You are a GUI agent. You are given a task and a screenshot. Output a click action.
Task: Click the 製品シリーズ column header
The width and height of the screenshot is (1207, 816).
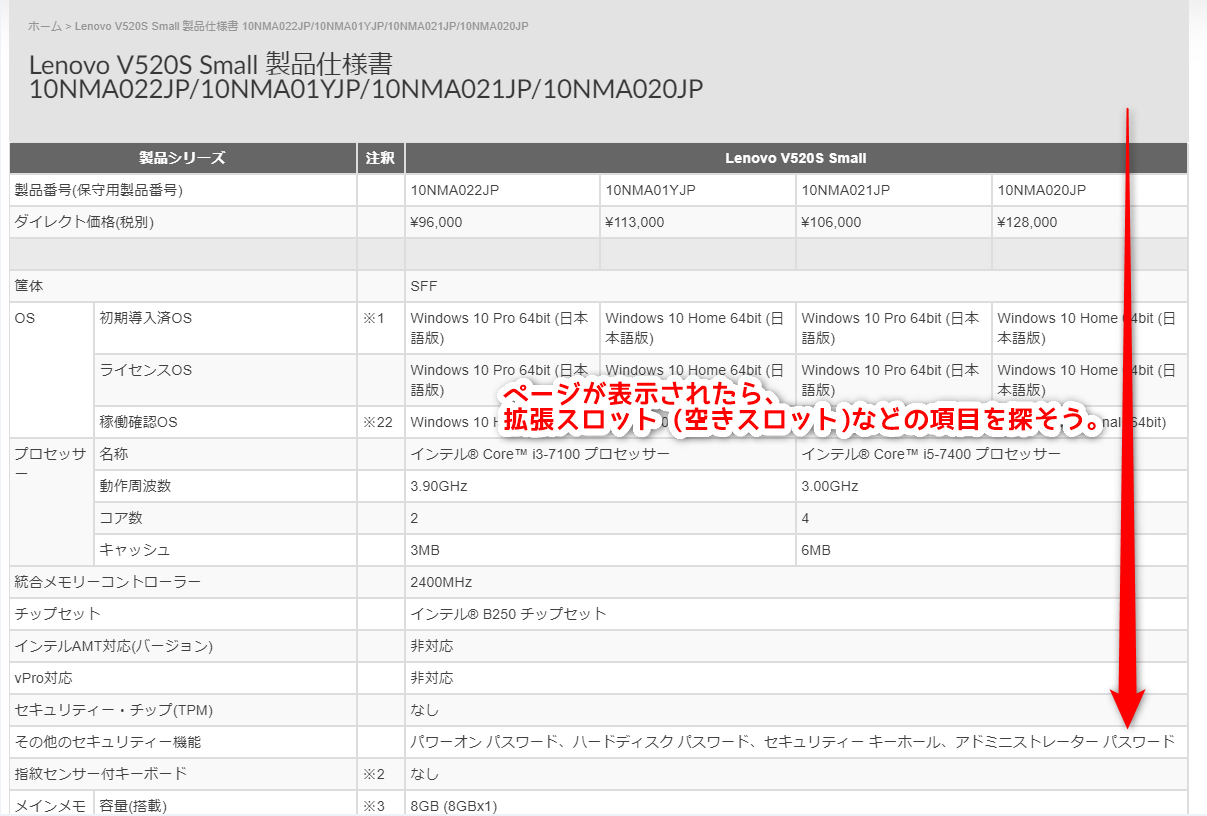coord(182,158)
